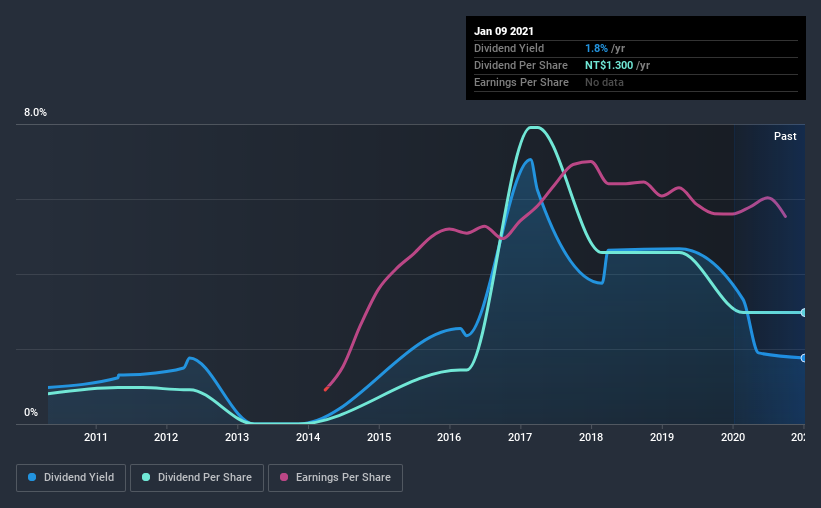Click the 0% y-axis label
Screen dimensions: 821x508
pos(31,413)
